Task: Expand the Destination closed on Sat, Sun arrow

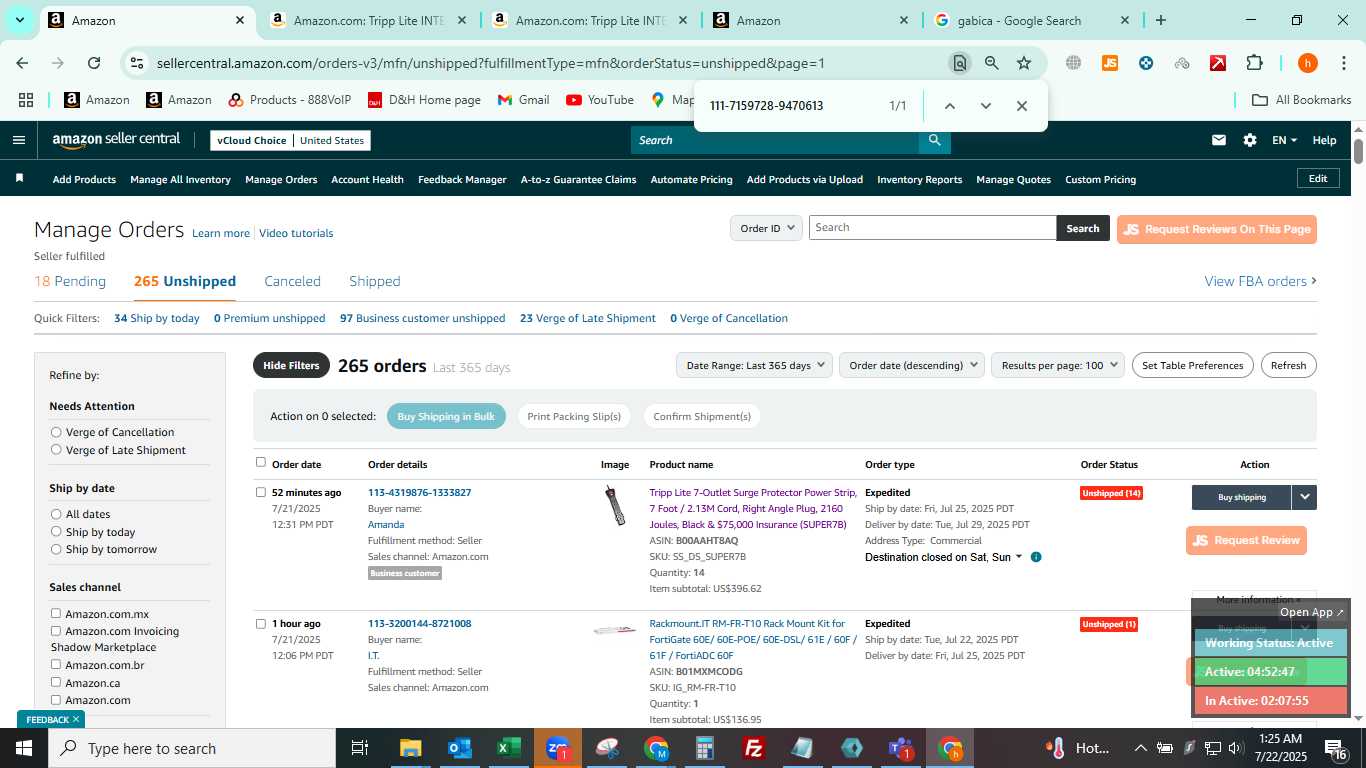Action: [x=1019, y=557]
